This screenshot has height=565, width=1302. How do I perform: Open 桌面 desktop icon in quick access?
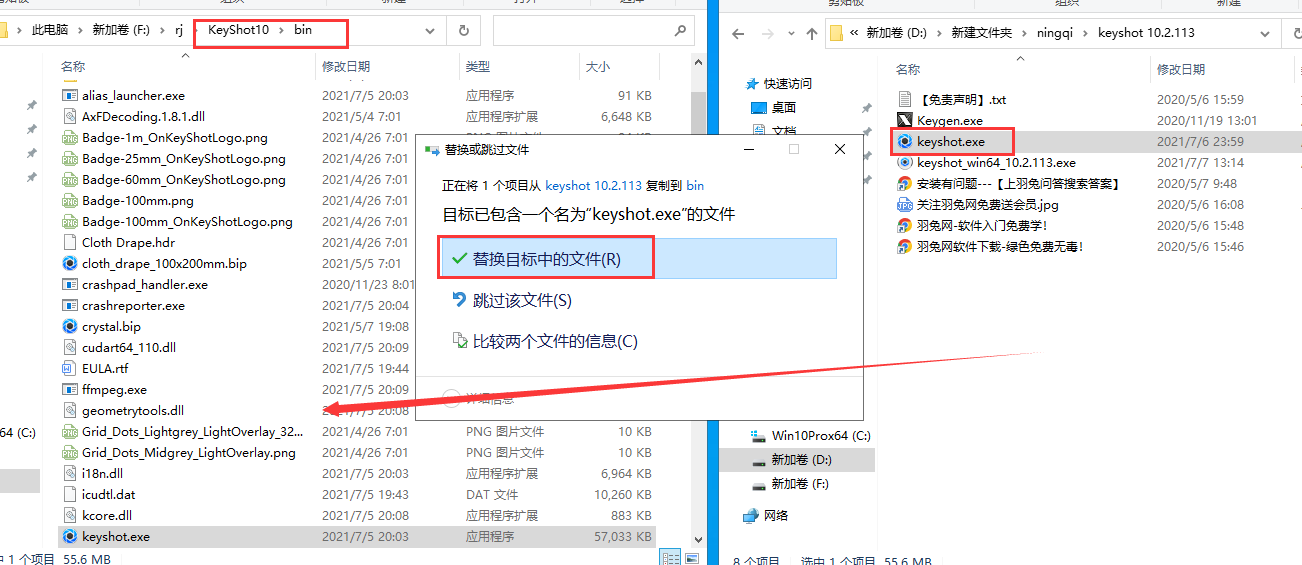(x=759, y=108)
